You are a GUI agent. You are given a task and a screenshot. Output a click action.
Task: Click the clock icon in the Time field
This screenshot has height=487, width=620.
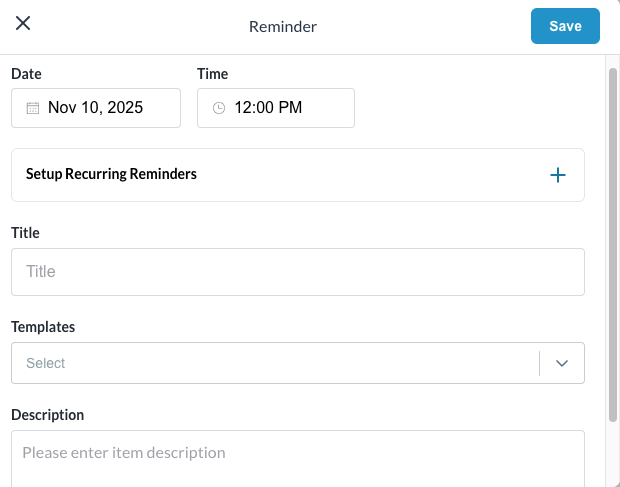pyautogui.click(x=219, y=108)
